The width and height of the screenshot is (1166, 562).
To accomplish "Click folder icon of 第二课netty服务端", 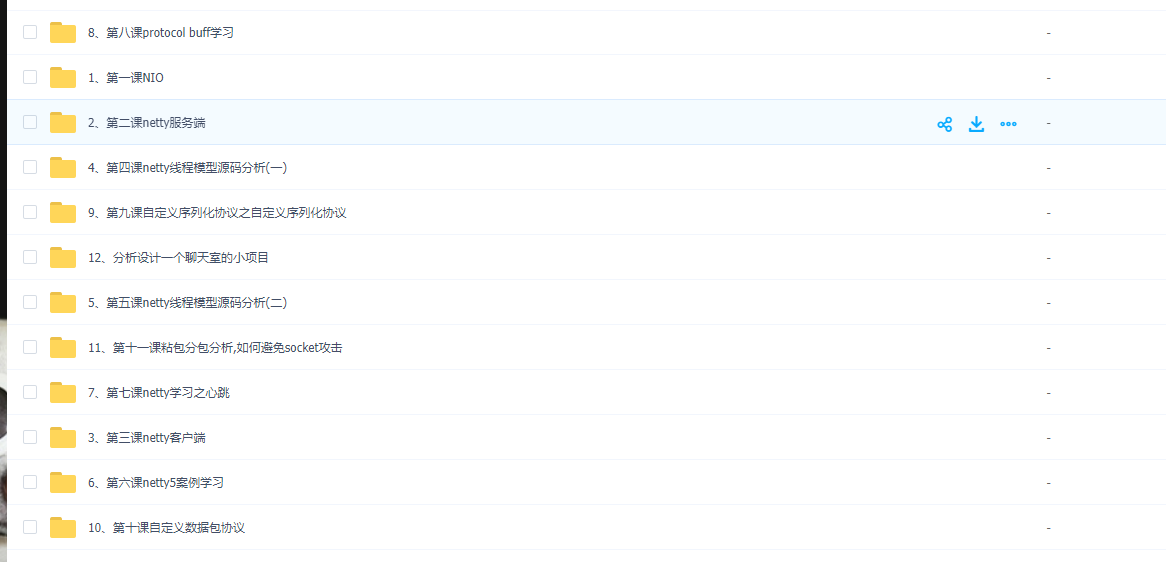I will pyautogui.click(x=63, y=123).
